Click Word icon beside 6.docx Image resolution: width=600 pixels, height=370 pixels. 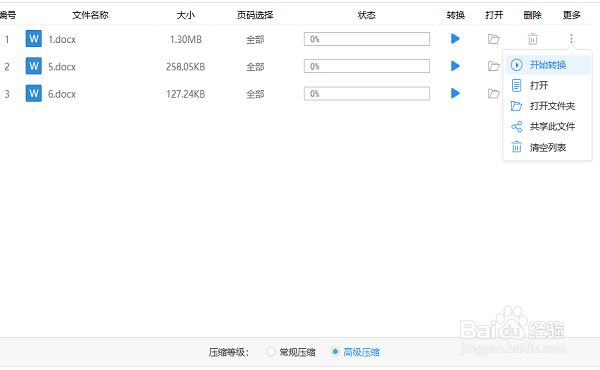[34, 93]
